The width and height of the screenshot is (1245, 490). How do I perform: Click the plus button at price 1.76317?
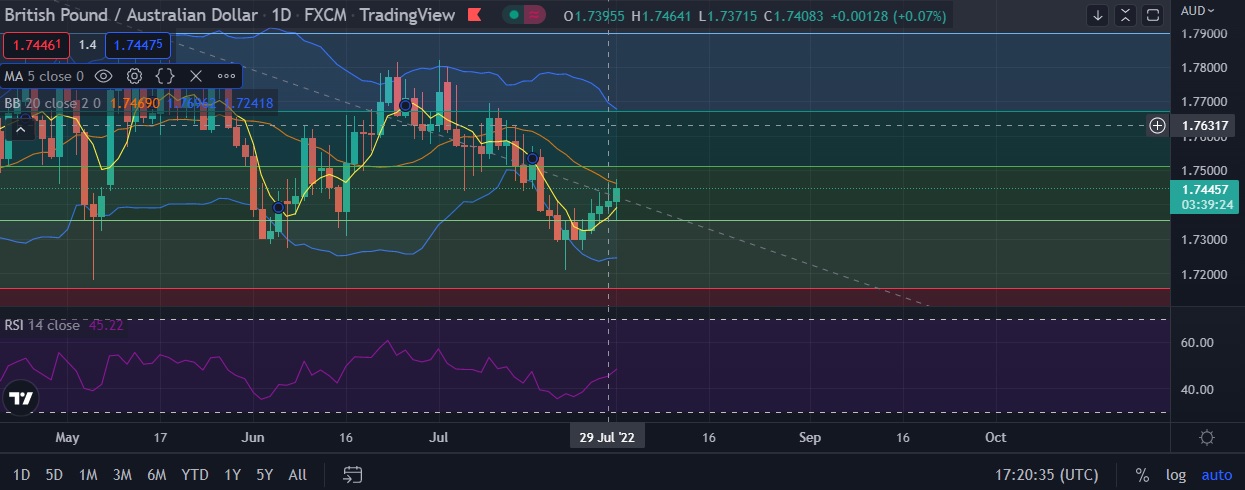pyautogui.click(x=1157, y=125)
